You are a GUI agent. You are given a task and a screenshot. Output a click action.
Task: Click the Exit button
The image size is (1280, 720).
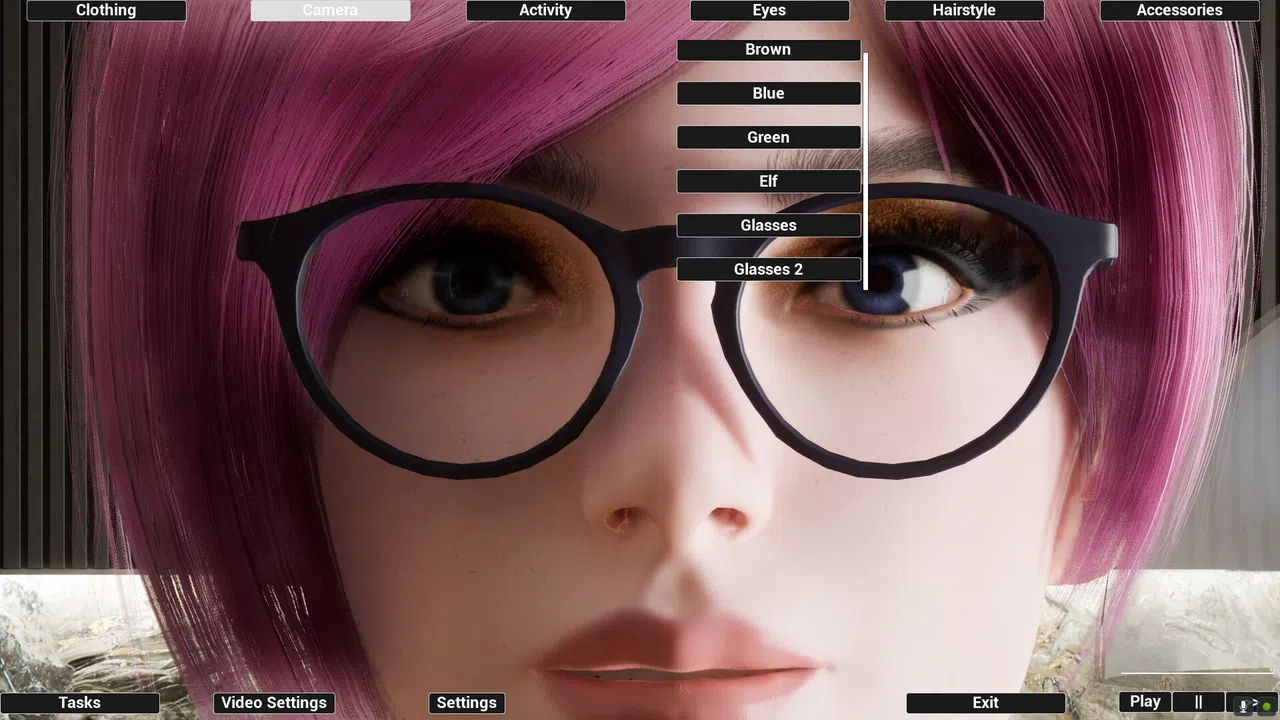click(x=986, y=703)
